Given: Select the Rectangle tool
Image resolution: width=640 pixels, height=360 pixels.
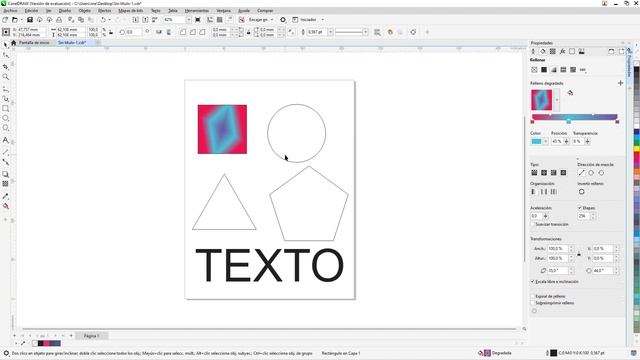Looking at the screenshot, I should pyautogui.click(x=5, y=108).
